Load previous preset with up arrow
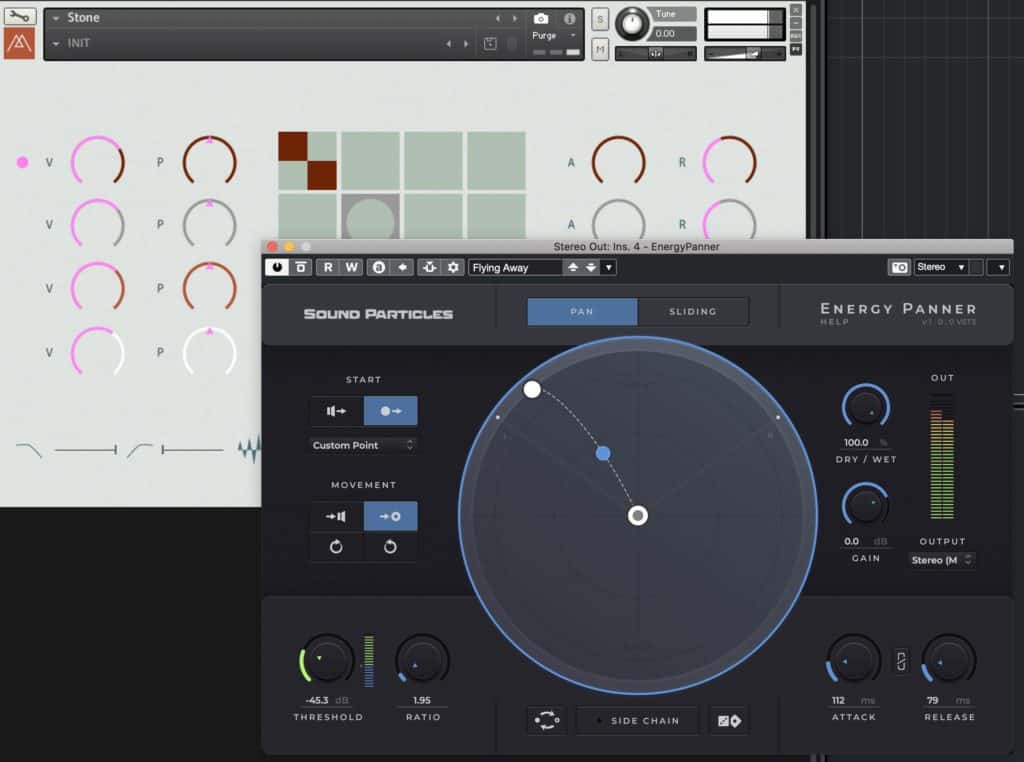1024x762 pixels. pos(573,267)
